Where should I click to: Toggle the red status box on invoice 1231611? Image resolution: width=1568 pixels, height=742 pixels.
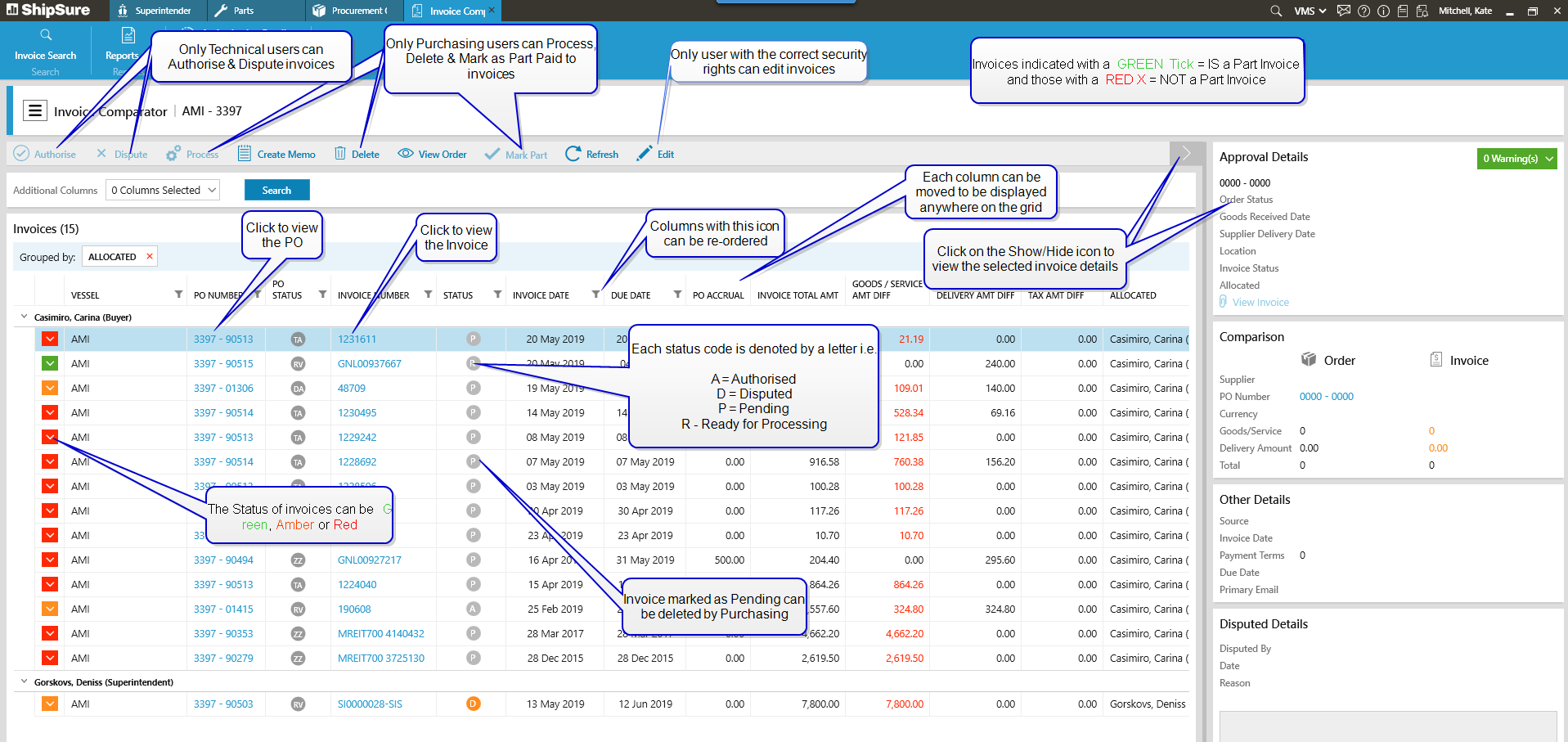click(50, 340)
